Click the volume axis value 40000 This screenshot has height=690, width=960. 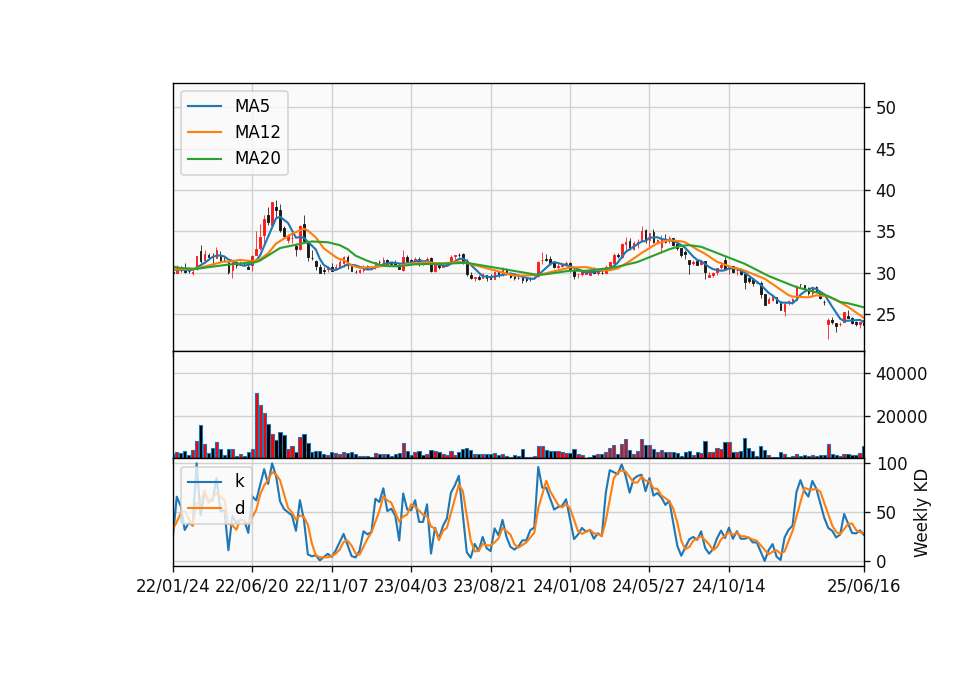(901, 374)
